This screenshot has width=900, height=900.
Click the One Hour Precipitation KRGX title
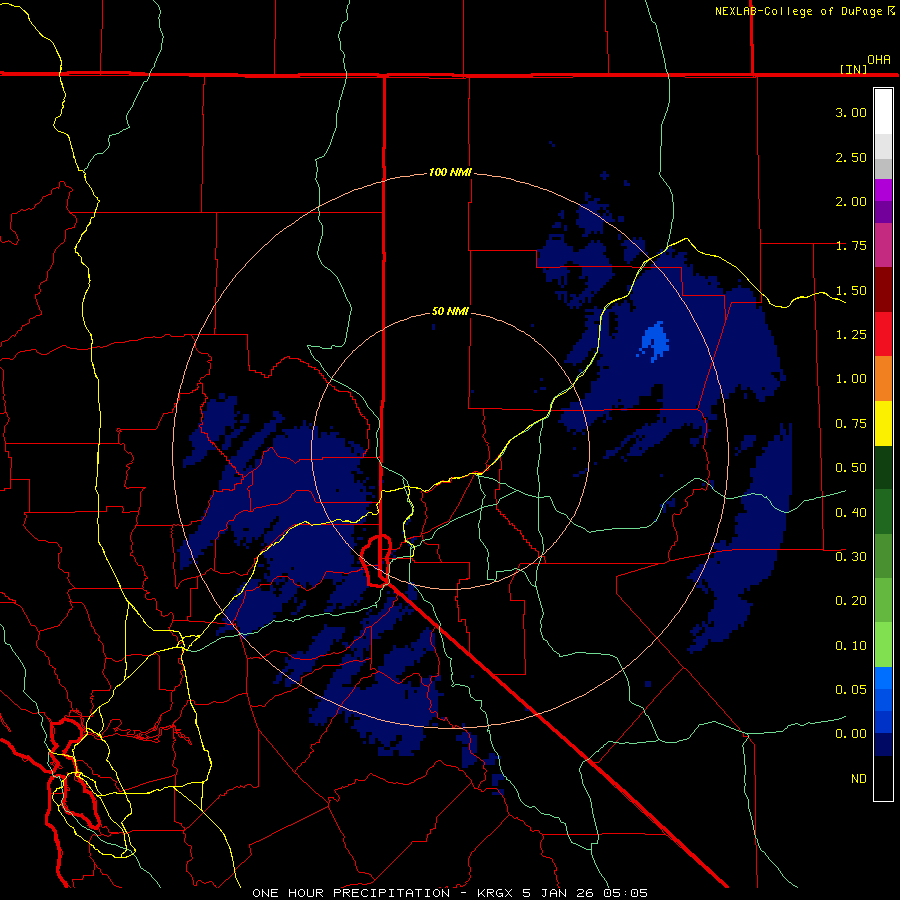pyautogui.click(x=450, y=893)
